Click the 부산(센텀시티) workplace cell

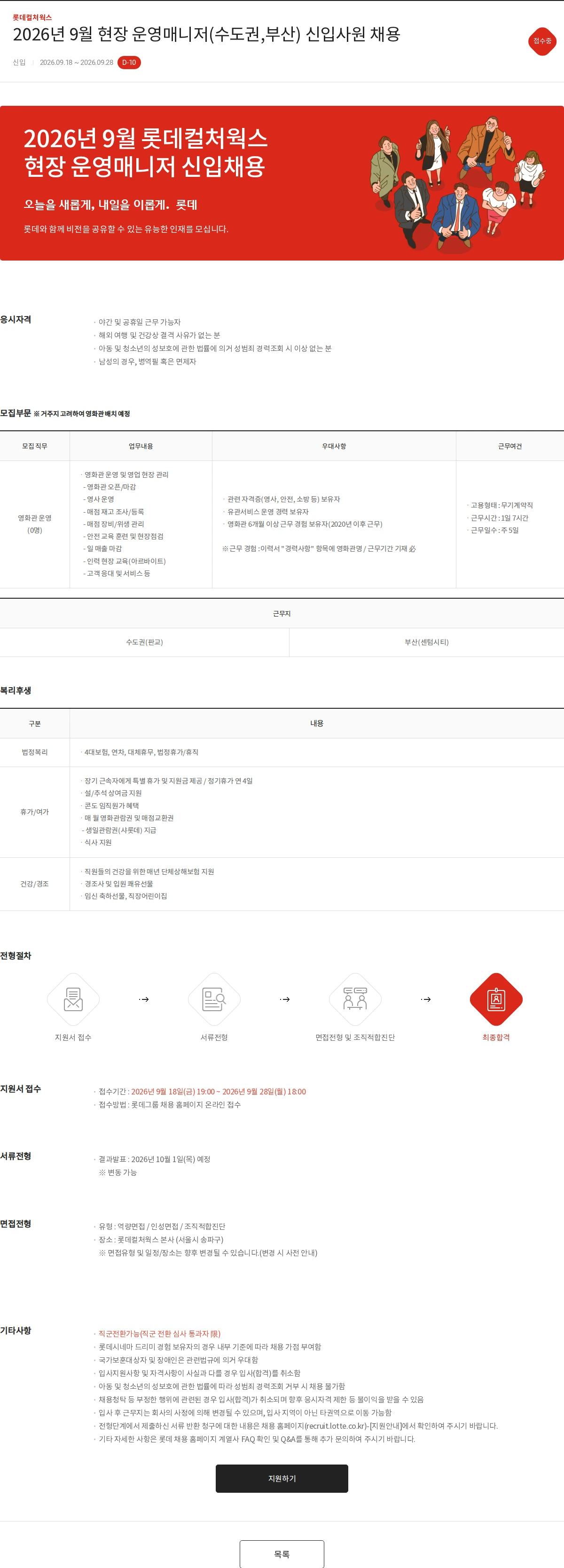pos(426,642)
